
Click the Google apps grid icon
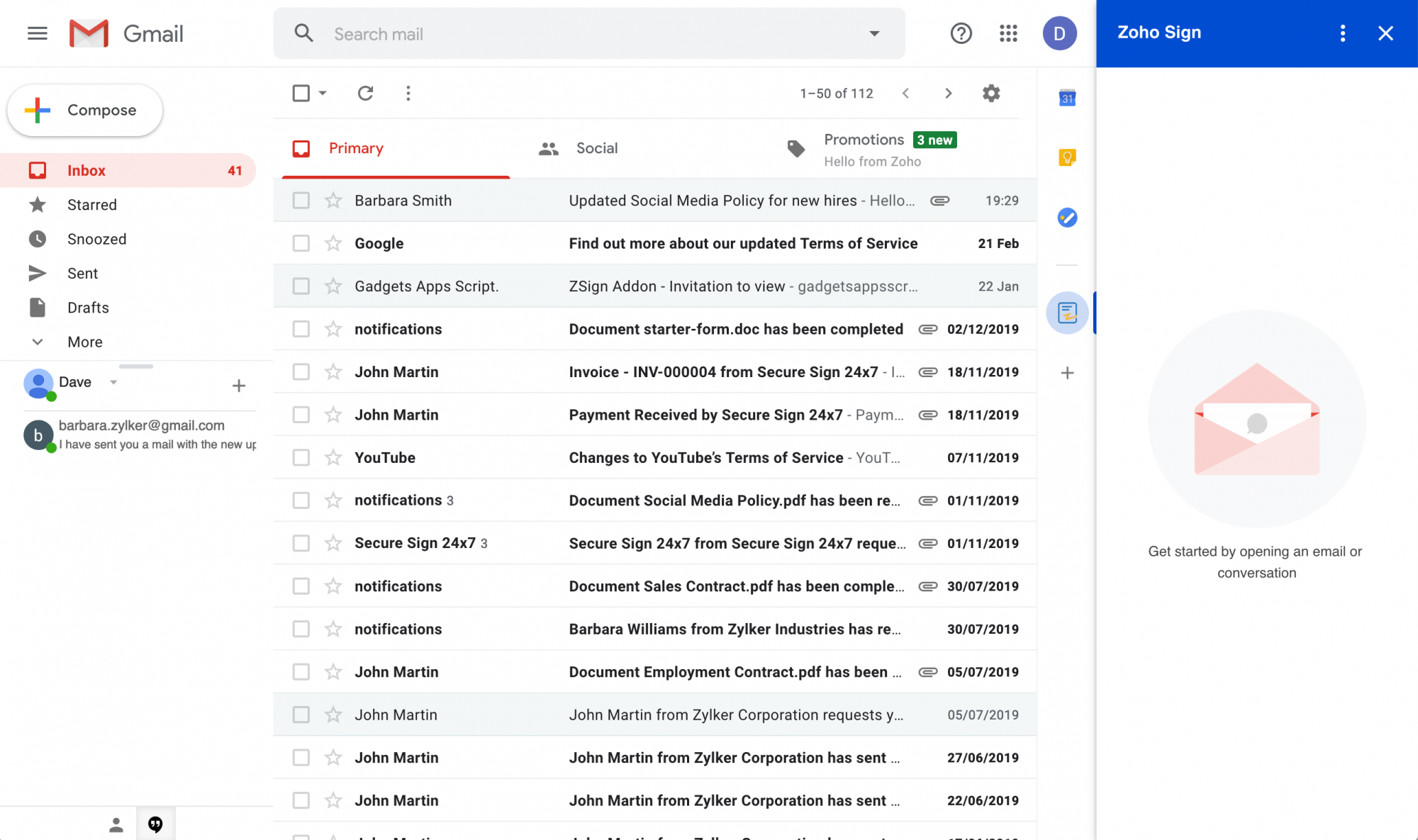1008,33
